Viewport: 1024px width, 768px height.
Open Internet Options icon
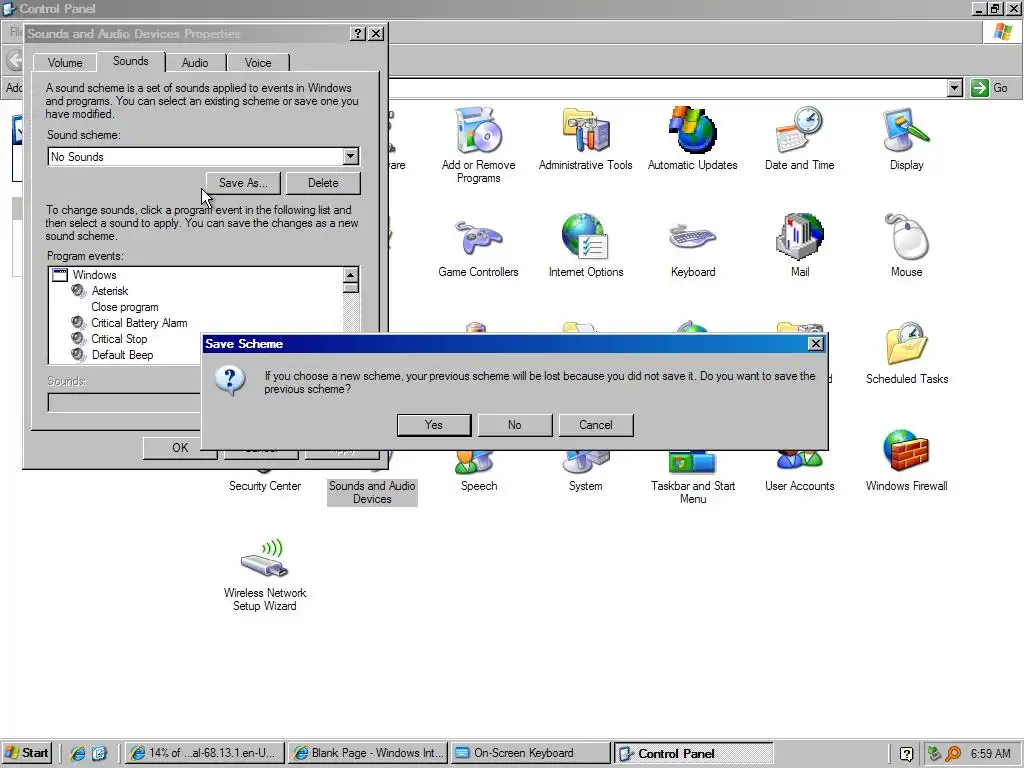[586, 238]
